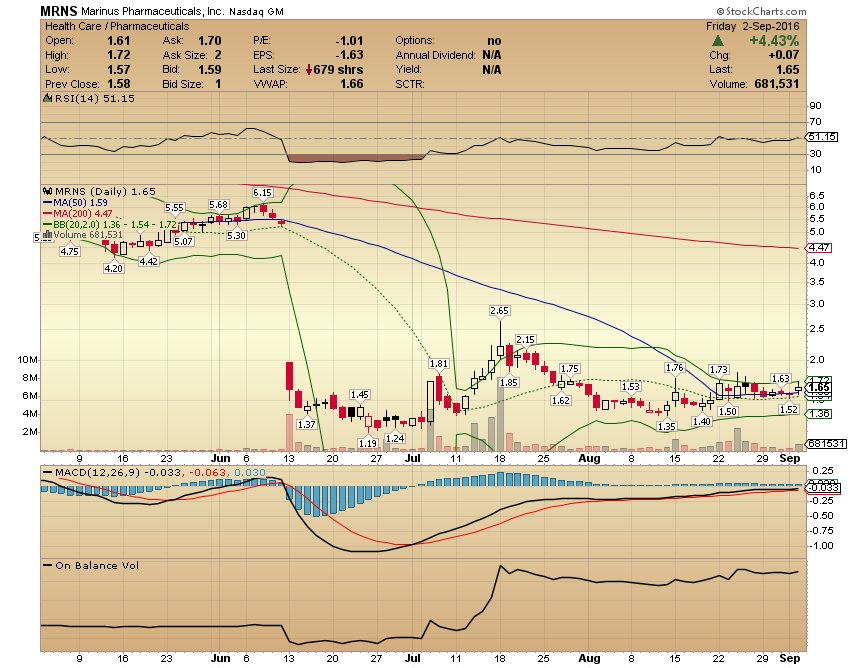Click the 1.19 low price label
This screenshot has height=668, width=850.
tap(368, 444)
